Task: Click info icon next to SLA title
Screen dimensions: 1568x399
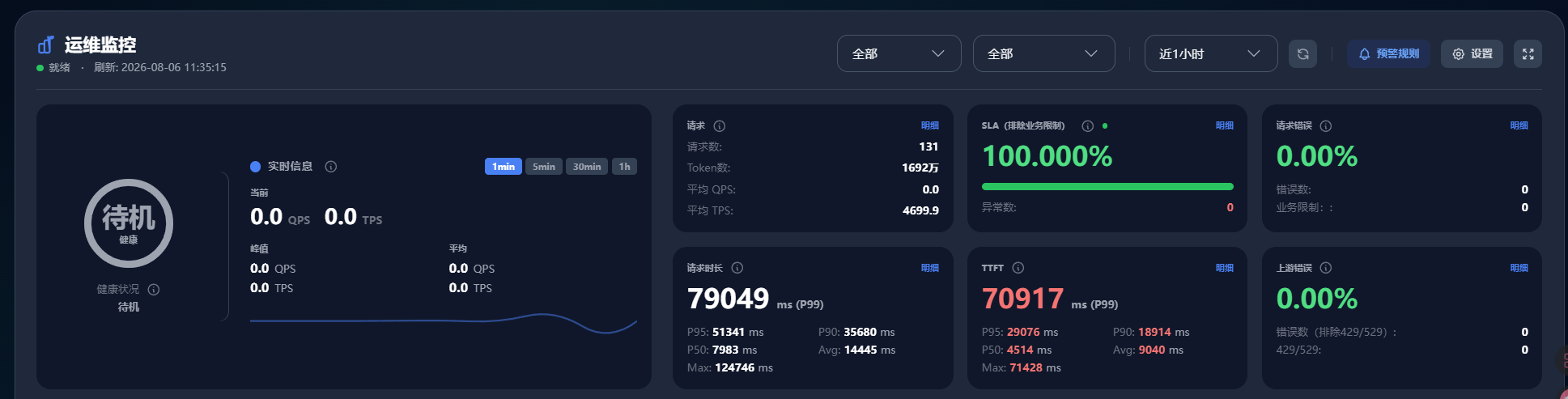Action: coord(1088,126)
